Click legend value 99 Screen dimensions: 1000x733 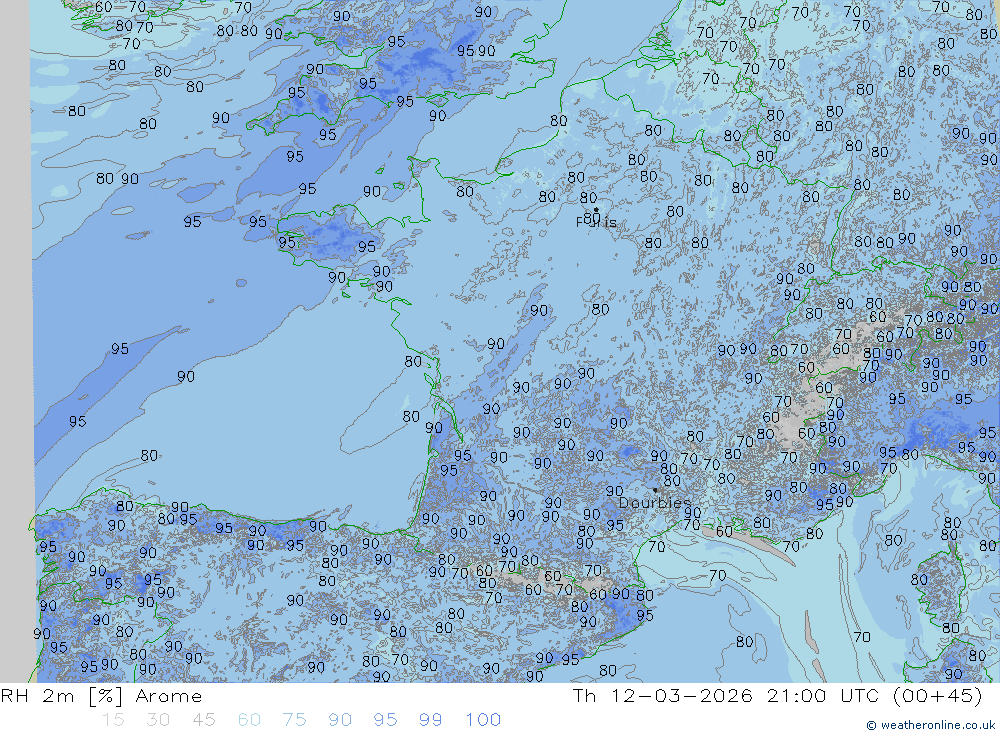(430, 720)
